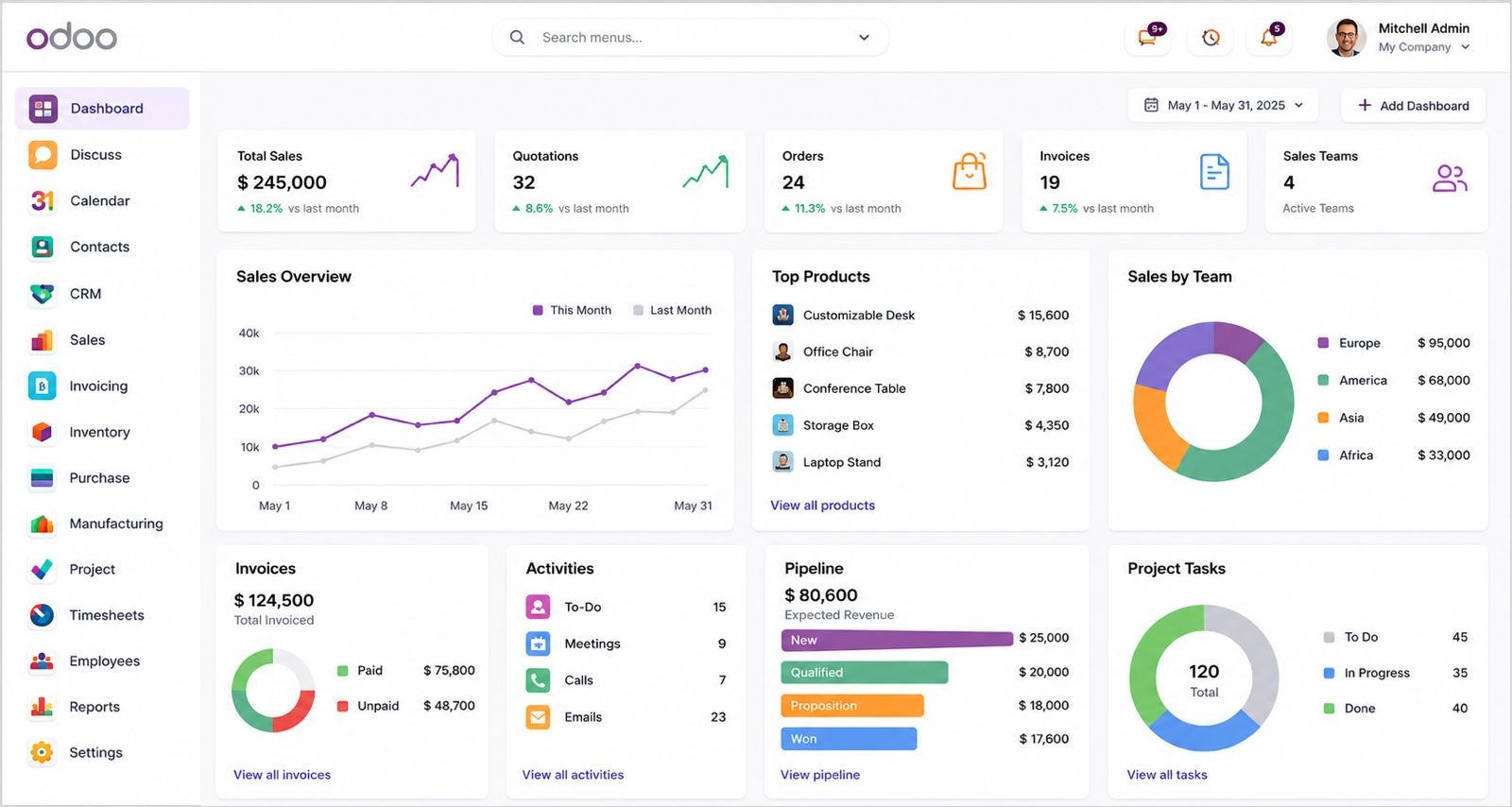The image size is (1512, 807).
Task: Click the To-Do activity icon
Action: click(x=538, y=607)
